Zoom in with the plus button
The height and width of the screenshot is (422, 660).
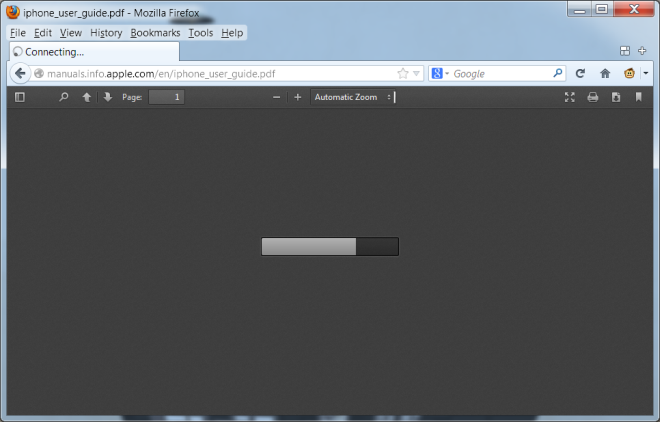point(298,97)
